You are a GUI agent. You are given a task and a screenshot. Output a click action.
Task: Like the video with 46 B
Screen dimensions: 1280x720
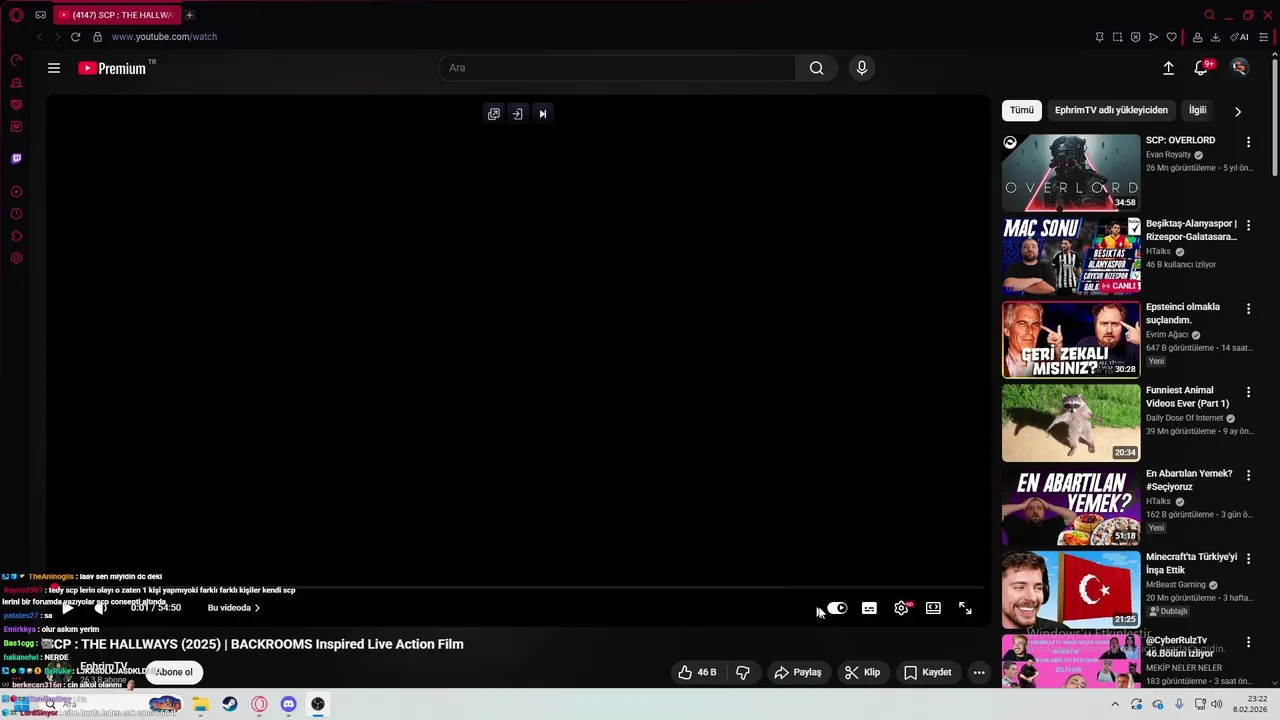697,672
